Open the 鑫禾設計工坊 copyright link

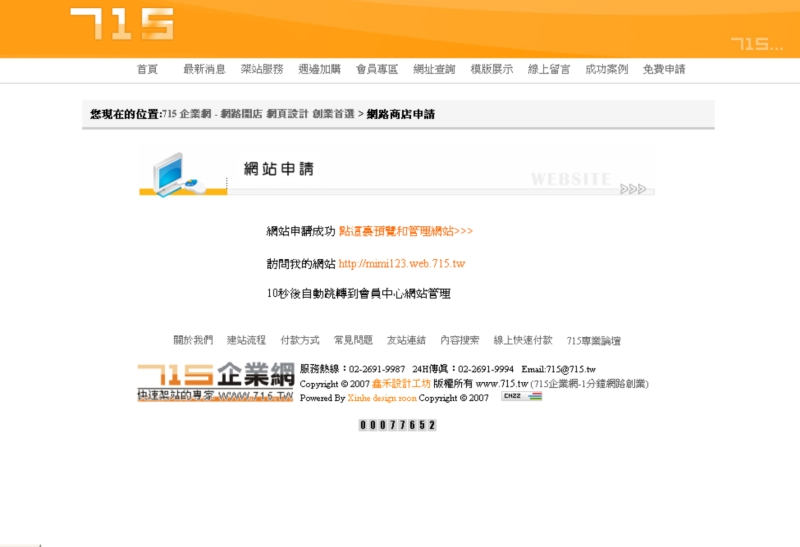[401, 383]
